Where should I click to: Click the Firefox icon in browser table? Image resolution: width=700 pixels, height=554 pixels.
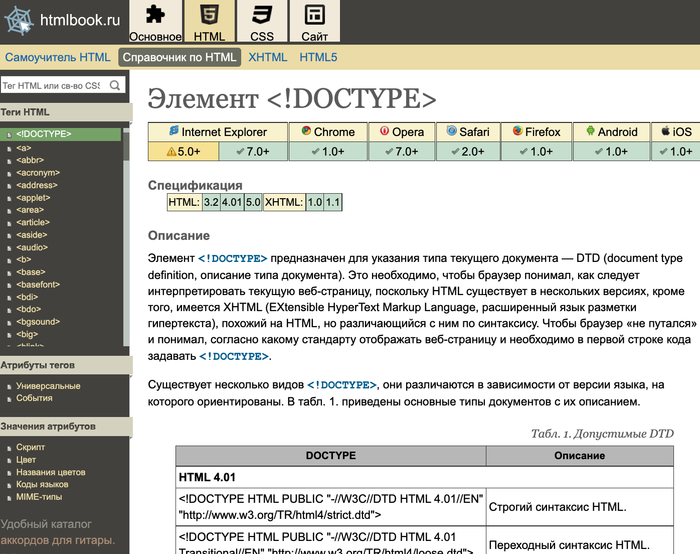[517, 131]
